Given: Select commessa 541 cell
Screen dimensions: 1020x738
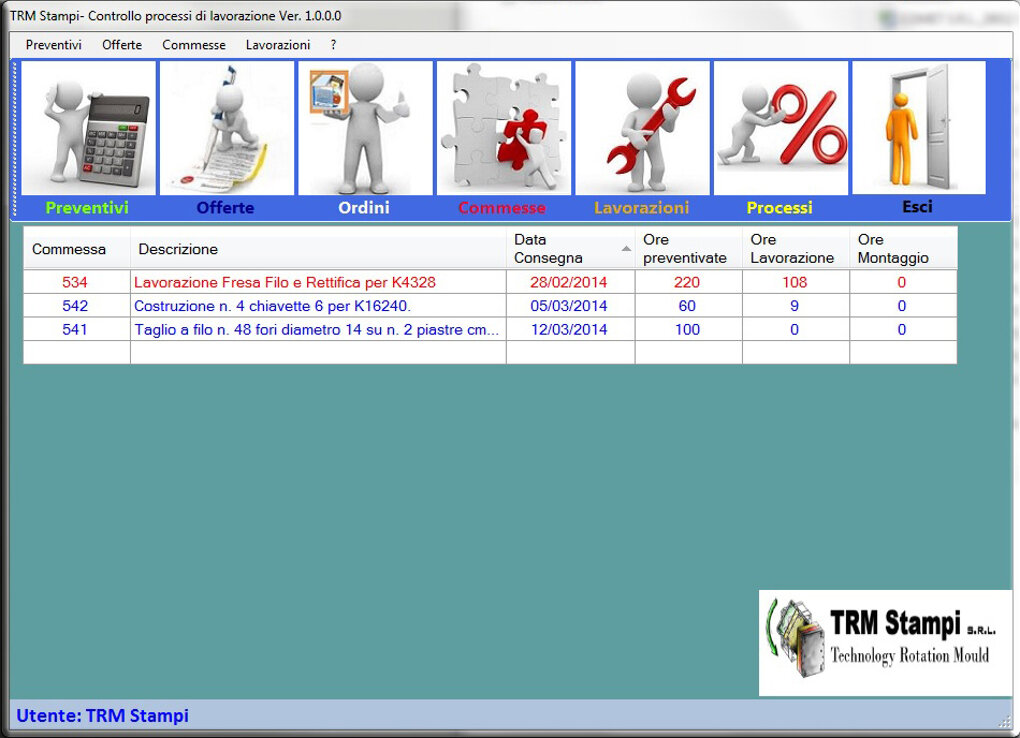Looking at the screenshot, I should (x=77, y=329).
